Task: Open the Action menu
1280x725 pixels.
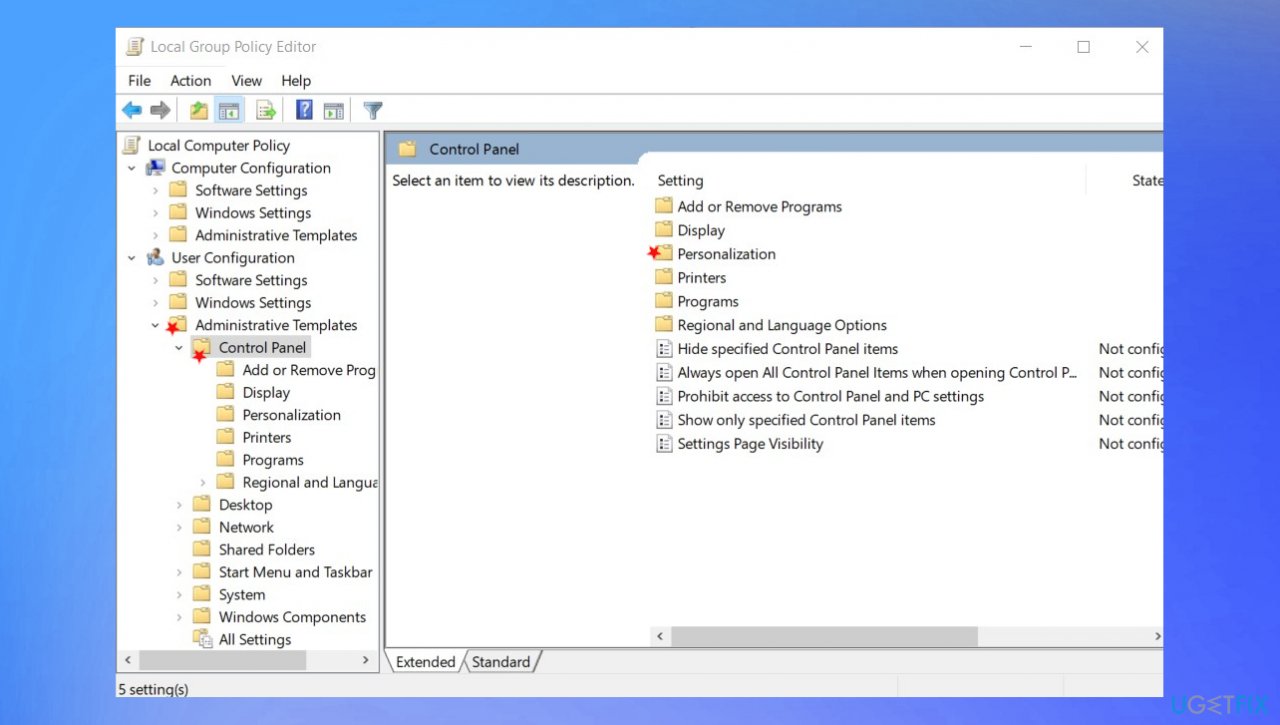Action: point(190,81)
